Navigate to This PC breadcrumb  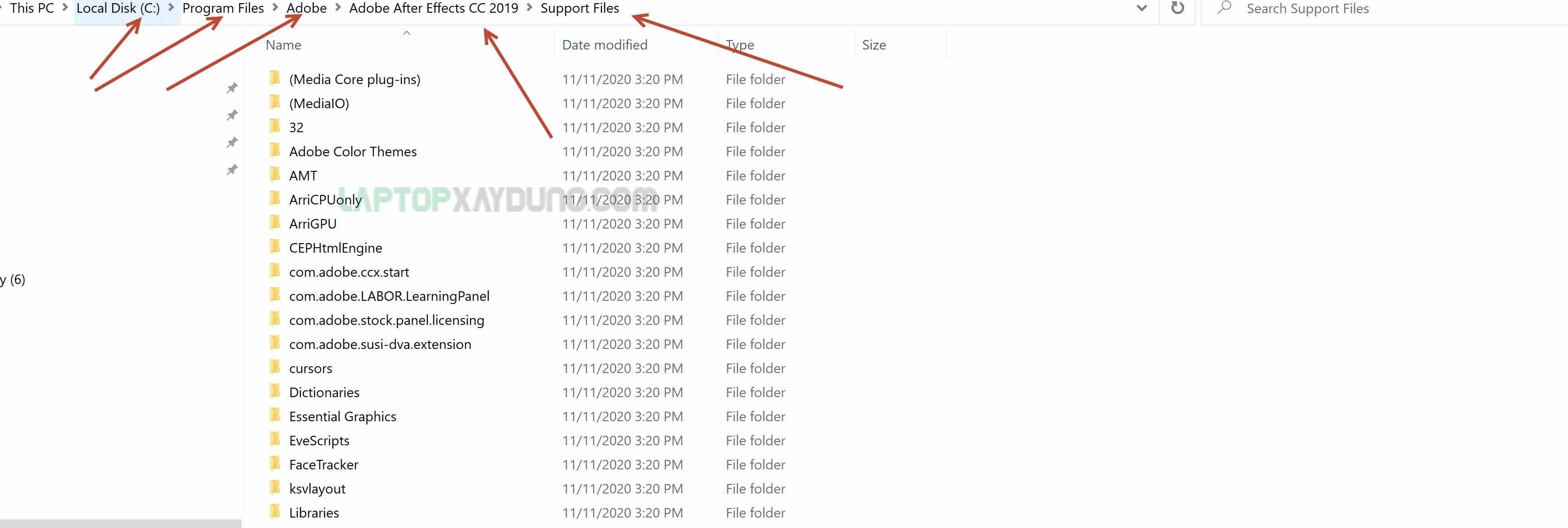pos(32,8)
